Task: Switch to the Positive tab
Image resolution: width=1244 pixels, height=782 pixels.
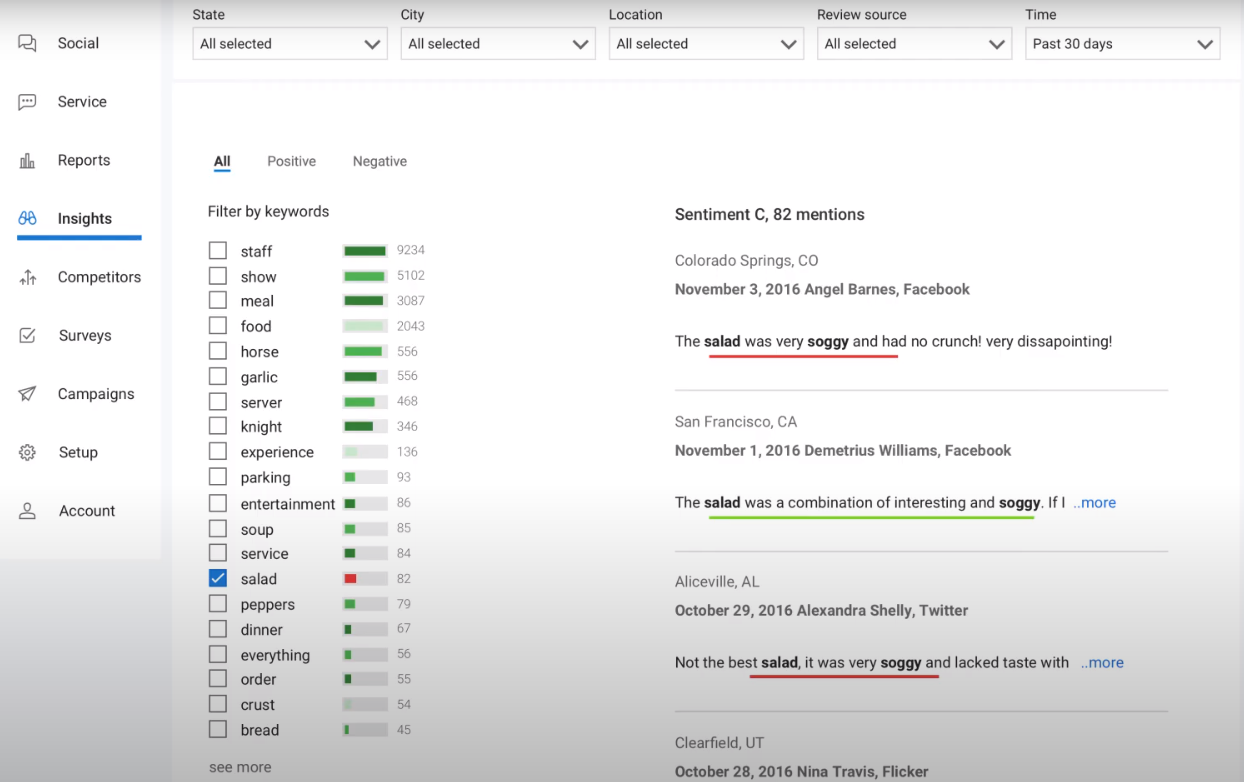Action: [291, 161]
